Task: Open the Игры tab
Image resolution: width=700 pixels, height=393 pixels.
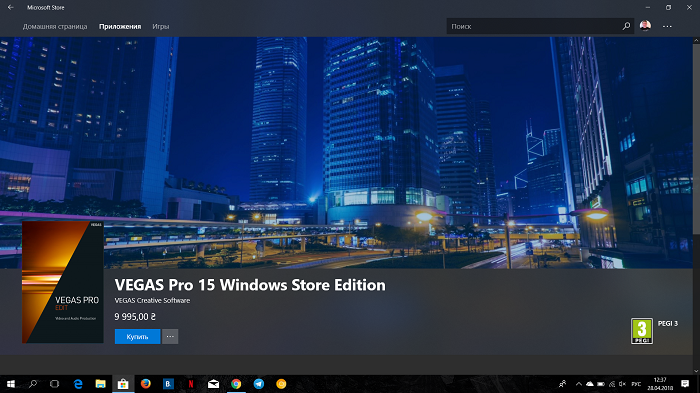Action: pos(161,27)
